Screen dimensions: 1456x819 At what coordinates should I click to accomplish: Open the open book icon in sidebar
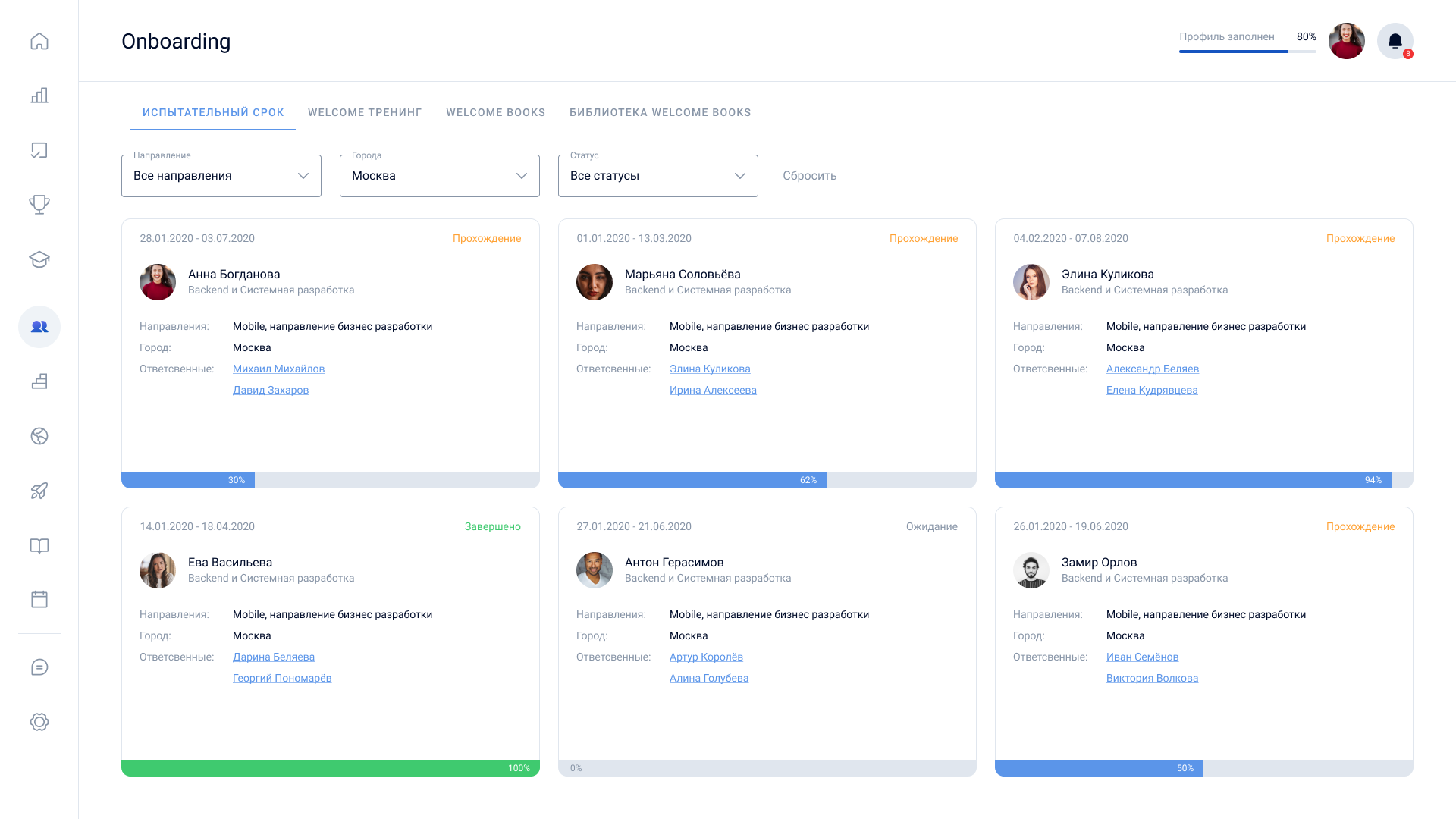[39, 546]
